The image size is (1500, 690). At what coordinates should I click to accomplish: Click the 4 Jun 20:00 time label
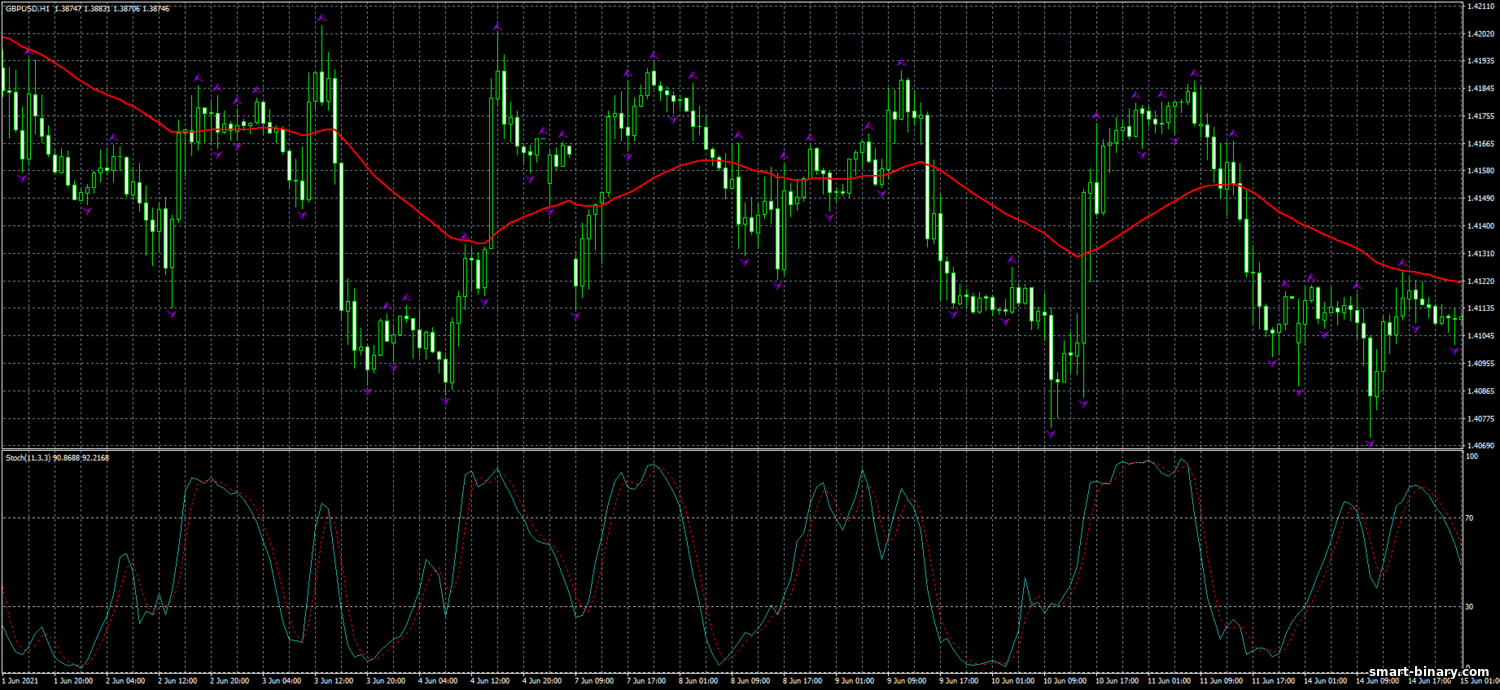(x=541, y=681)
